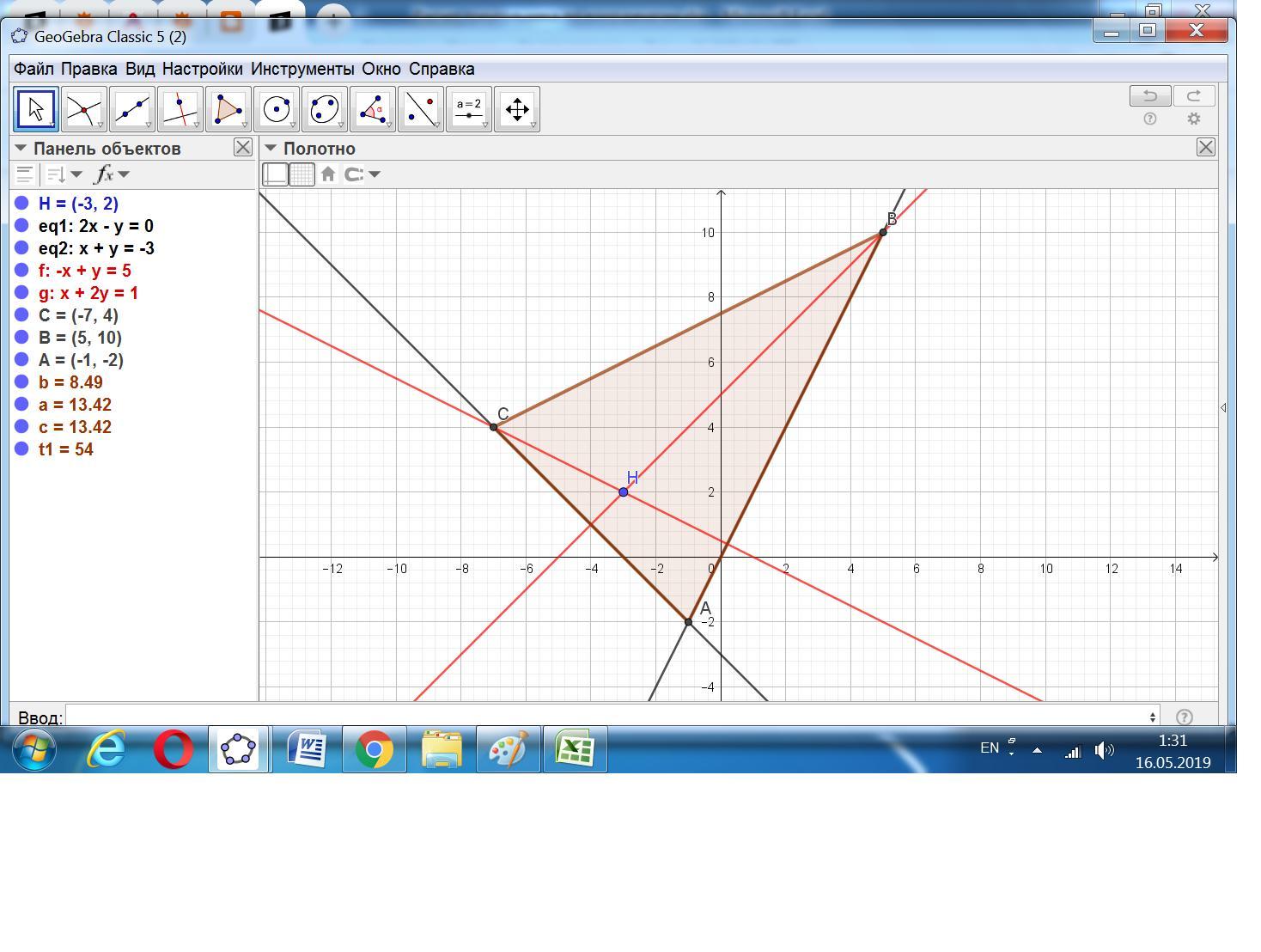Pick the Polygon tool
Screen dimensions: 1261x952
click(228, 109)
